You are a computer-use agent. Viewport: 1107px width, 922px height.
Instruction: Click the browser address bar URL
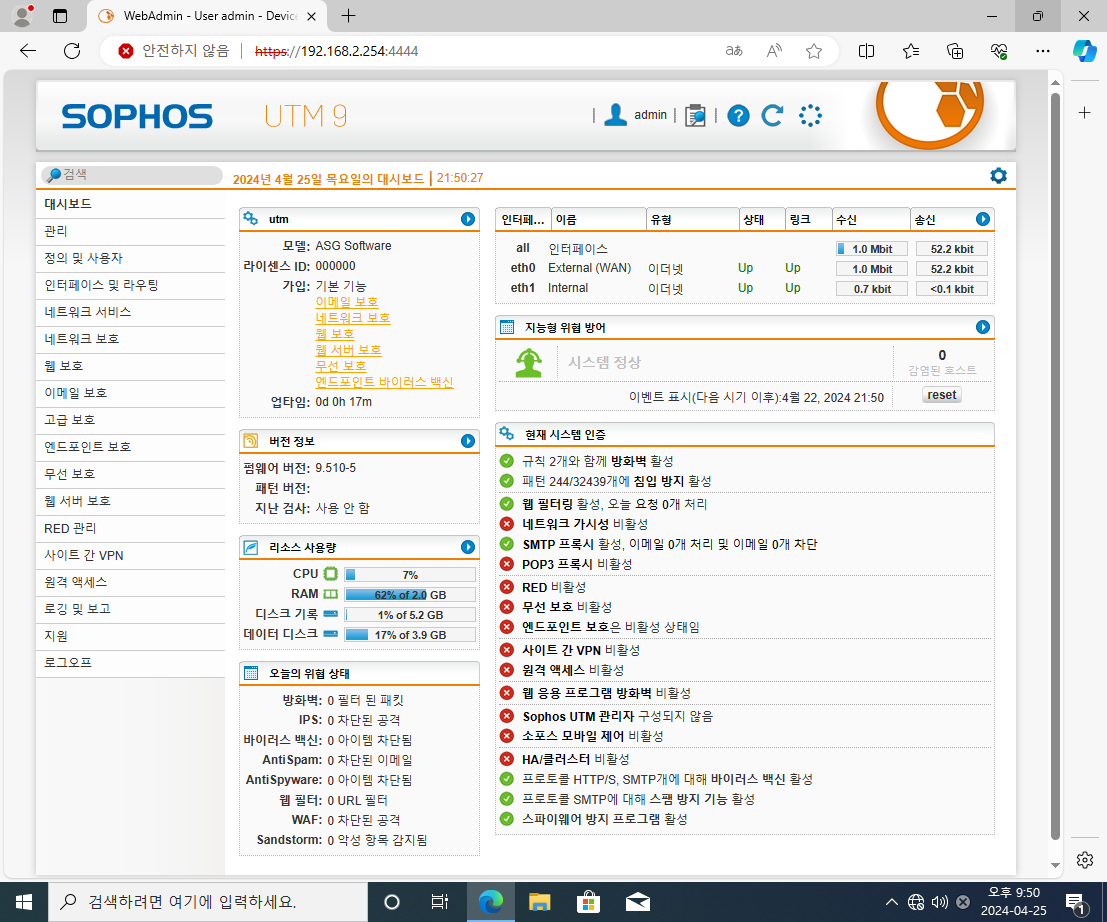click(336, 51)
